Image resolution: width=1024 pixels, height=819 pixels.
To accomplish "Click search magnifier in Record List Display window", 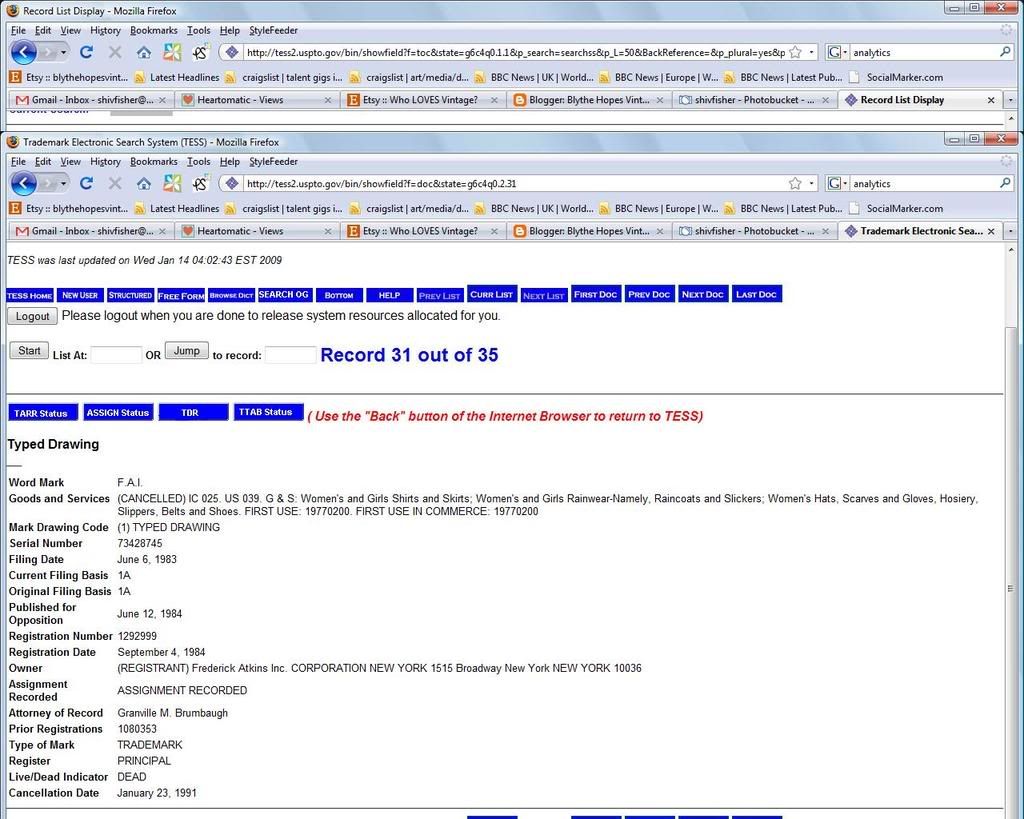I will tap(1005, 52).
